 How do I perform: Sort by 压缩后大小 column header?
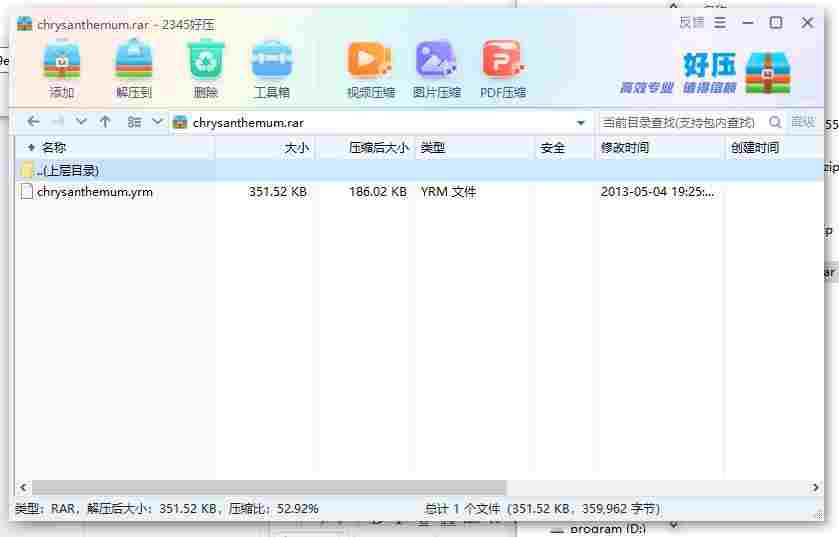[x=365, y=148]
